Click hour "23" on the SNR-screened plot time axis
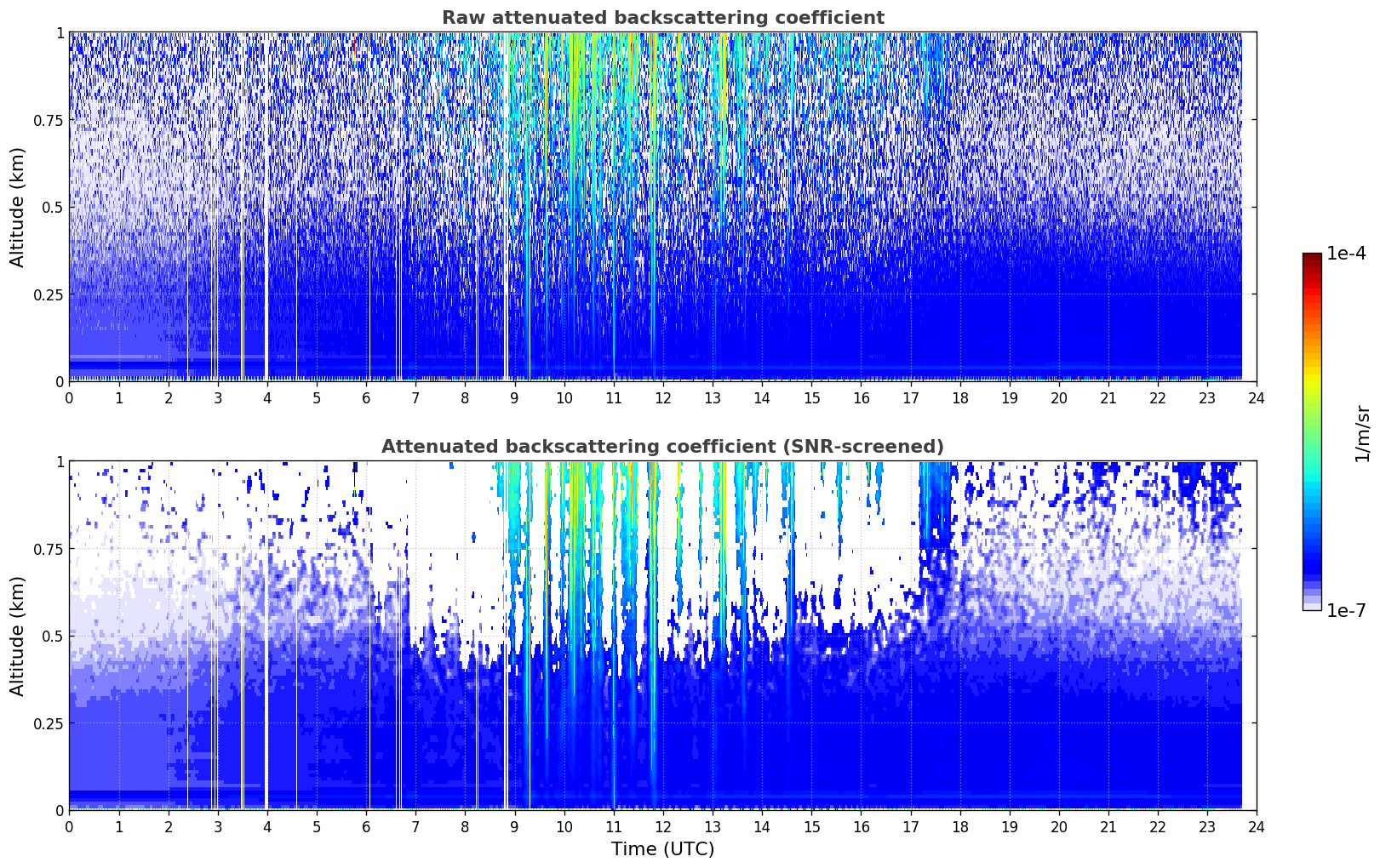Image resolution: width=1380 pixels, height=868 pixels. tap(1207, 826)
